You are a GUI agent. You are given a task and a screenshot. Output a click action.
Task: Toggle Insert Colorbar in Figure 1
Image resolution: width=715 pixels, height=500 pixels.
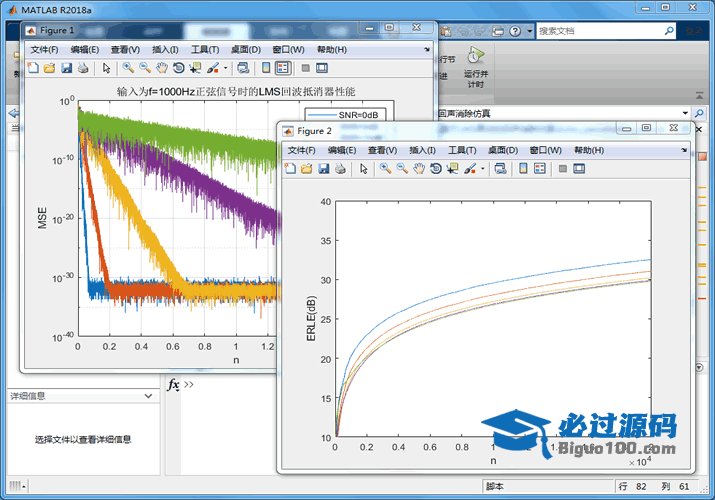point(266,68)
